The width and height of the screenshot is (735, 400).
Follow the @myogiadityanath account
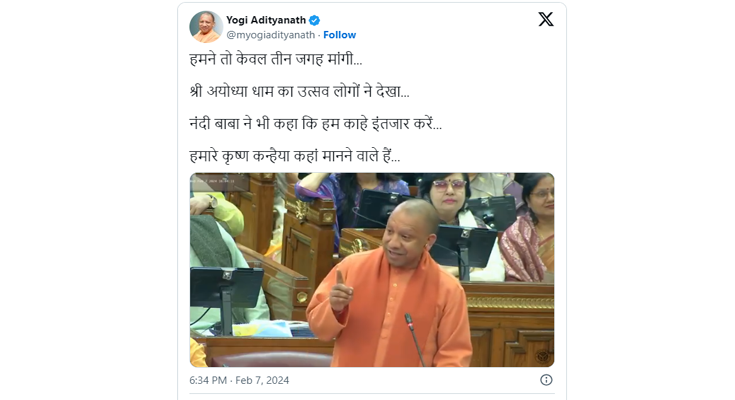coord(339,35)
